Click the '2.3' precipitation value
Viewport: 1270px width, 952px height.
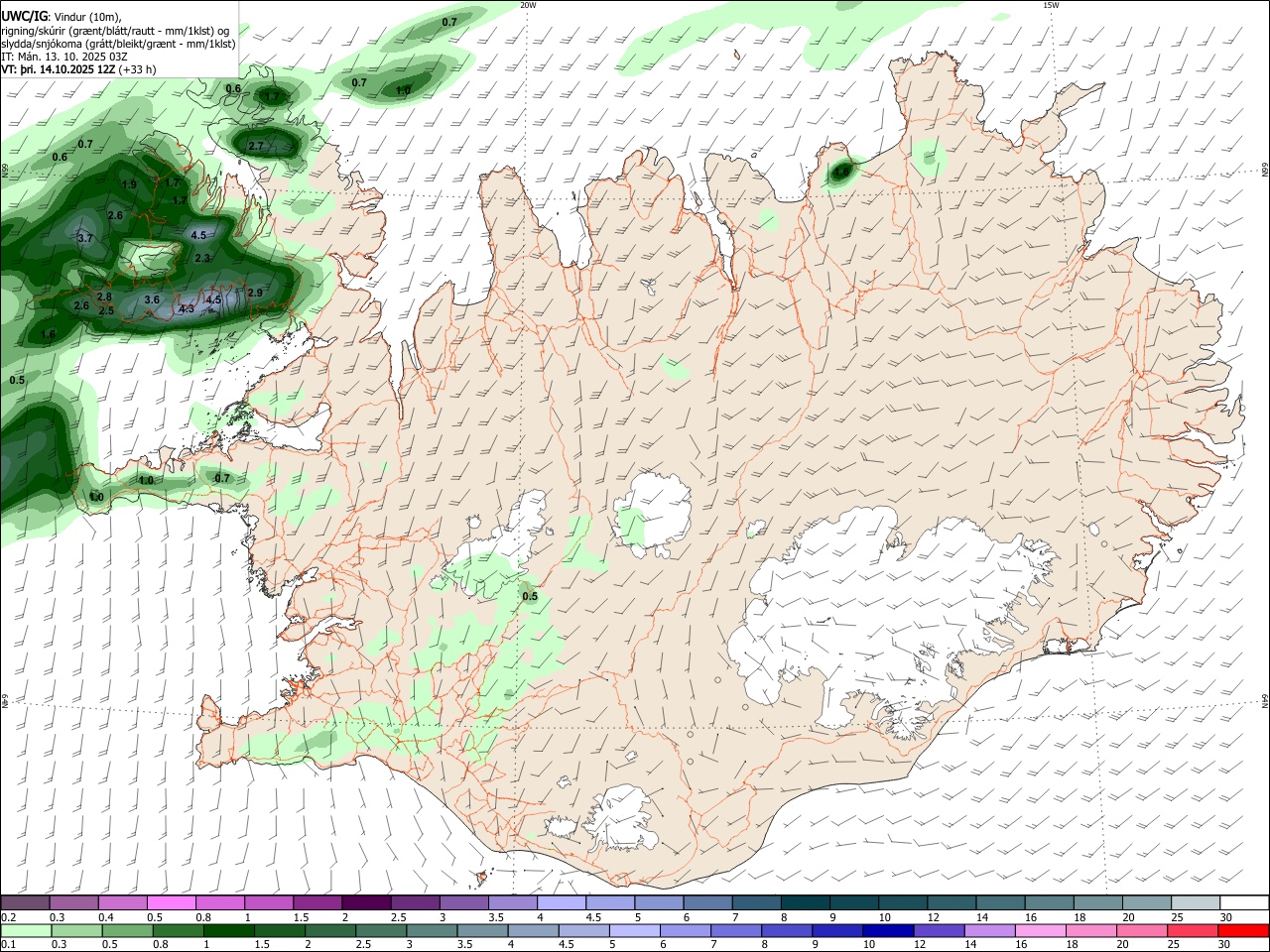(202, 258)
